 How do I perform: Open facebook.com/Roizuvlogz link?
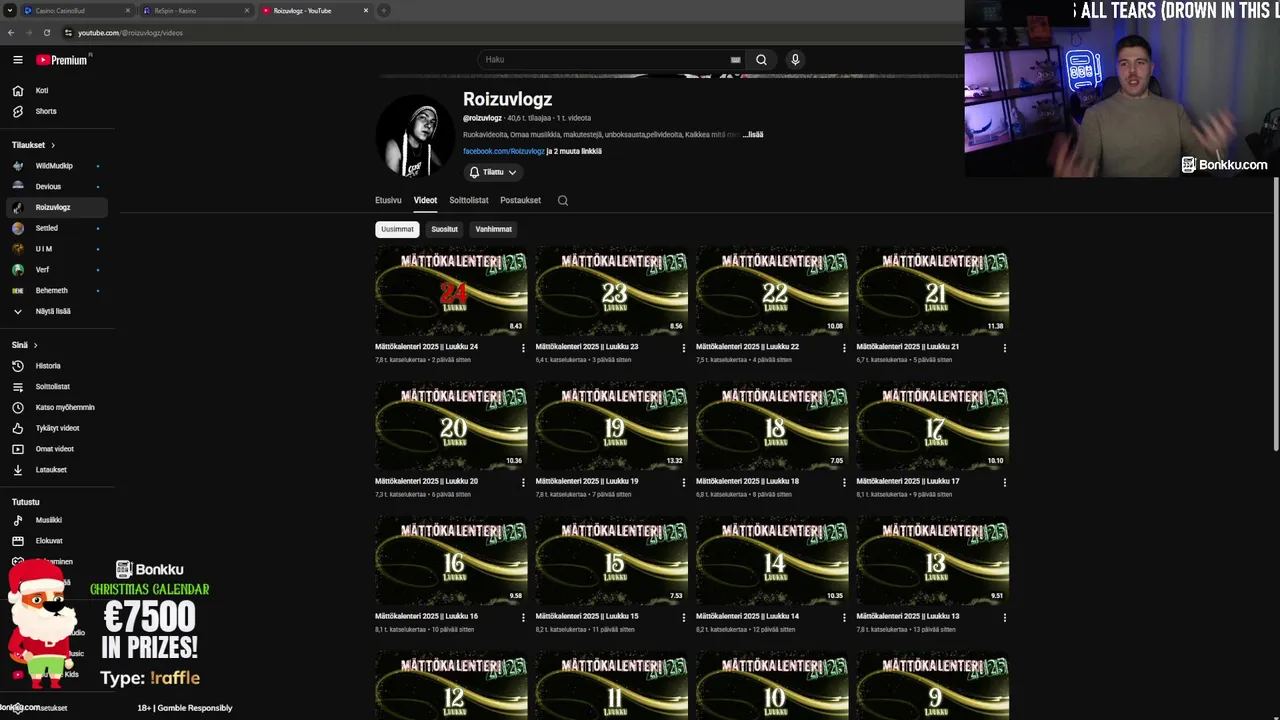coord(504,151)
